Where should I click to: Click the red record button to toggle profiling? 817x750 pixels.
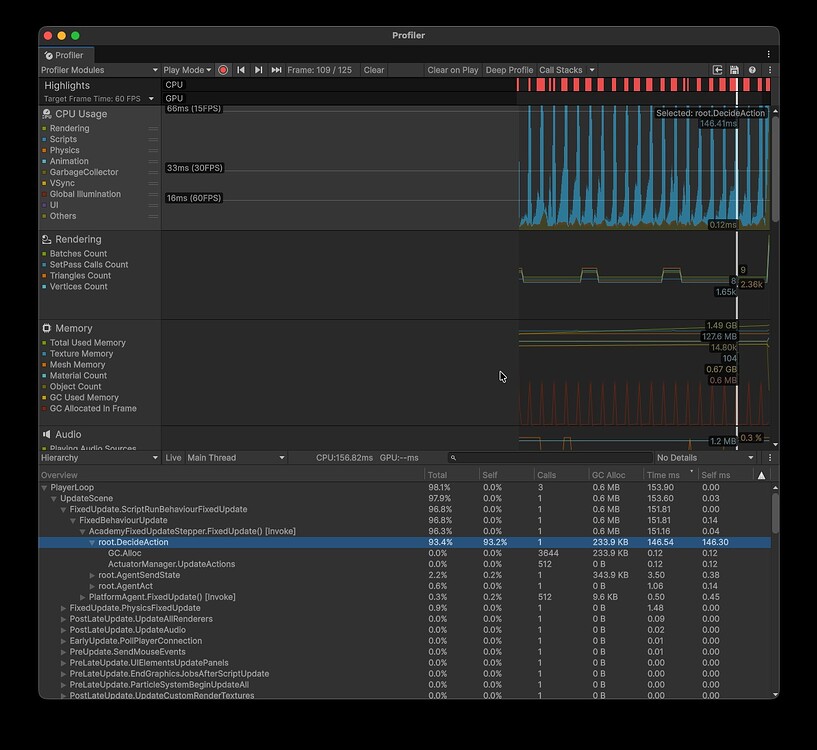[222, 70]
